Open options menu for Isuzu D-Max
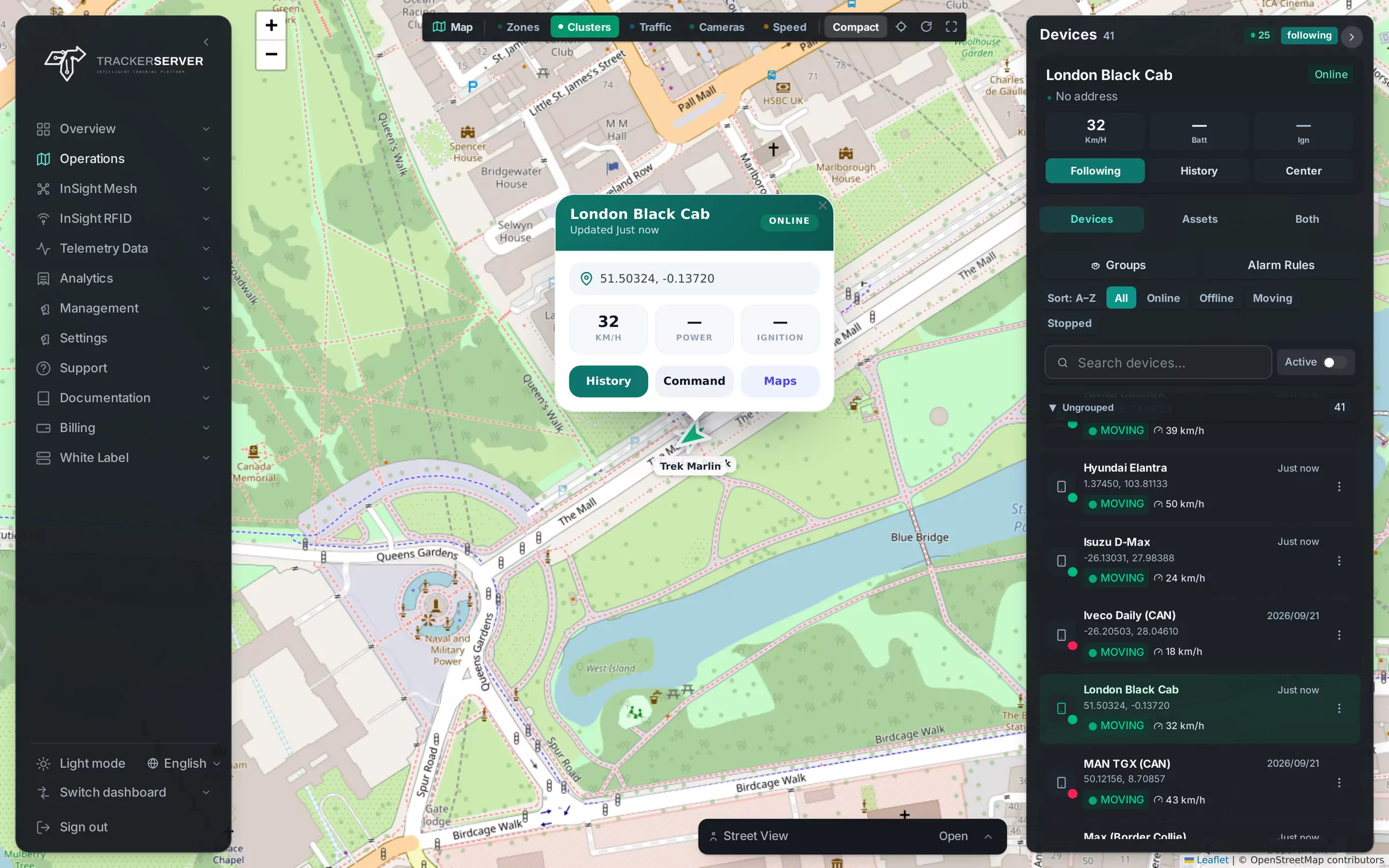 click(x=1339, y=561)
